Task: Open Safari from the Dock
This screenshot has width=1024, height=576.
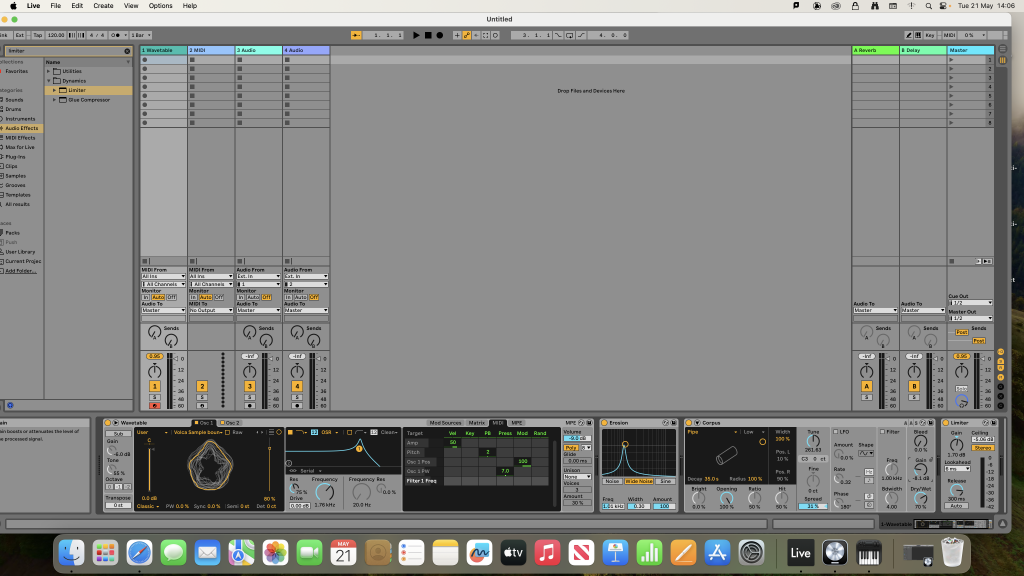Action: pos(139,553)
